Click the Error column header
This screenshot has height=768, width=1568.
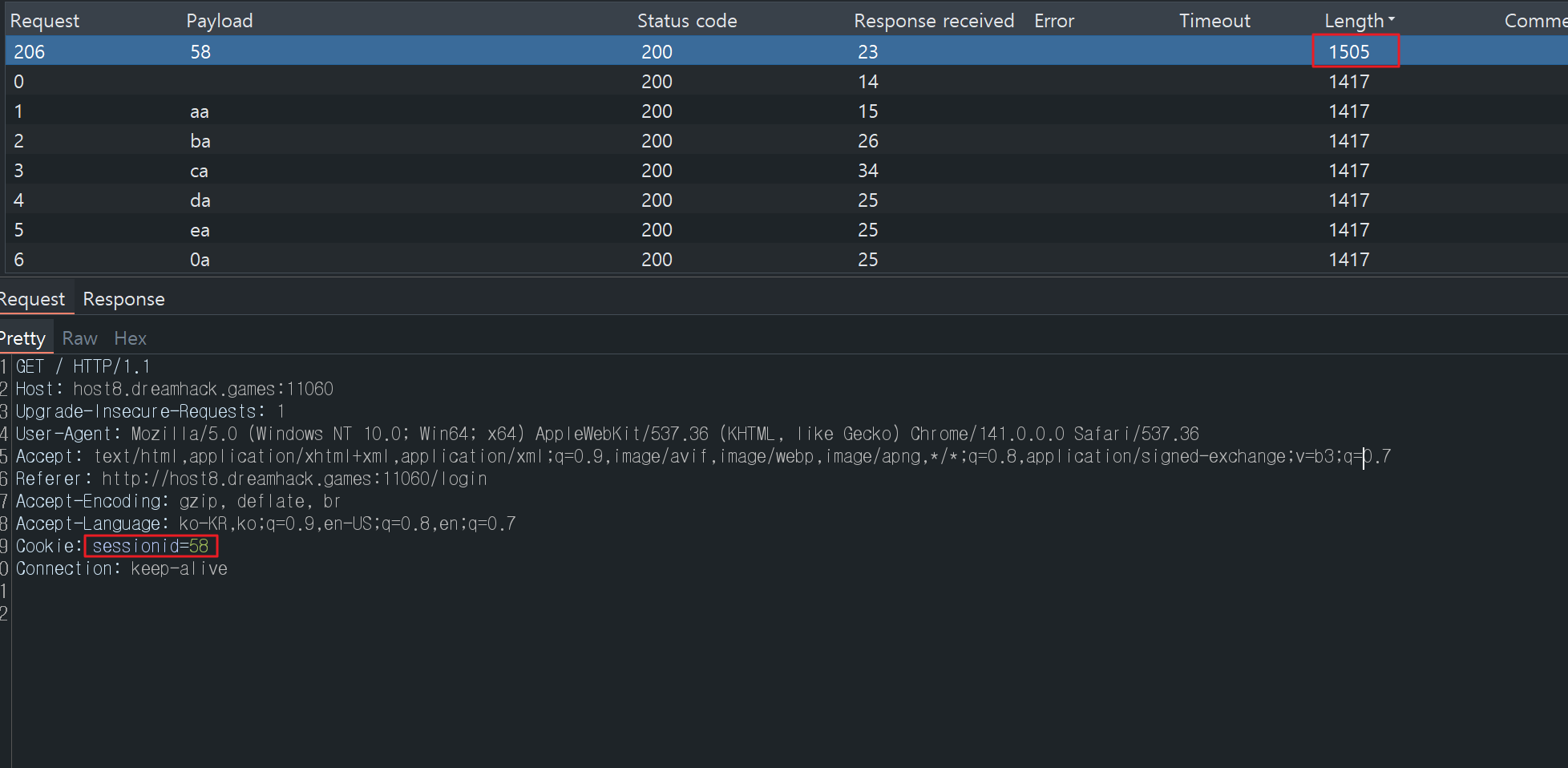click(1053, 21)
